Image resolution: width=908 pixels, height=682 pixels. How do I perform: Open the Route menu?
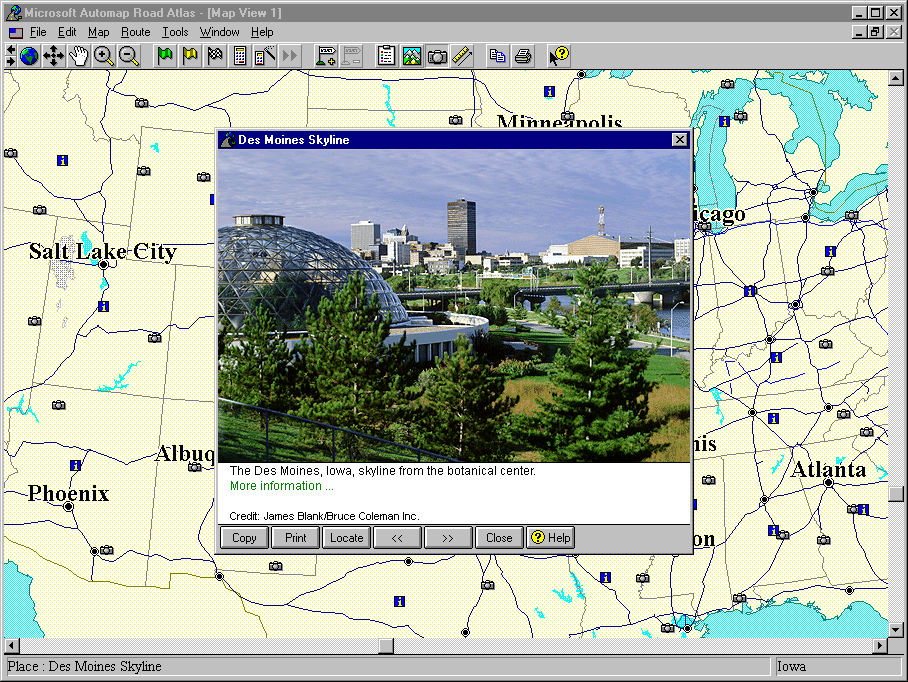(136, 32)
